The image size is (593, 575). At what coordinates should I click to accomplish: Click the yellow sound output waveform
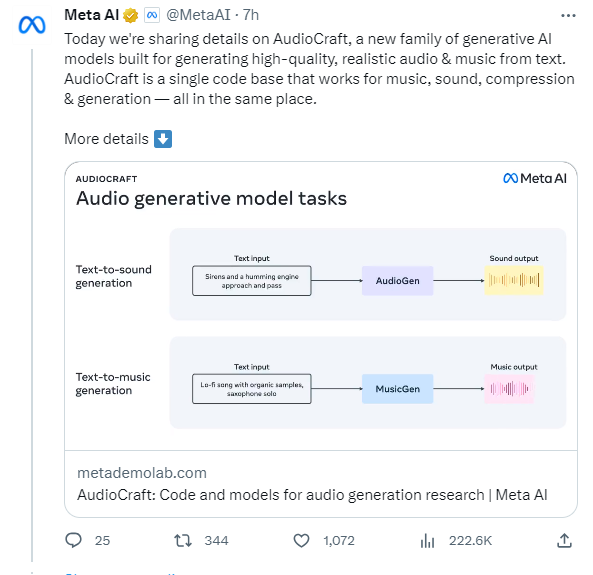tap(514, 280)
